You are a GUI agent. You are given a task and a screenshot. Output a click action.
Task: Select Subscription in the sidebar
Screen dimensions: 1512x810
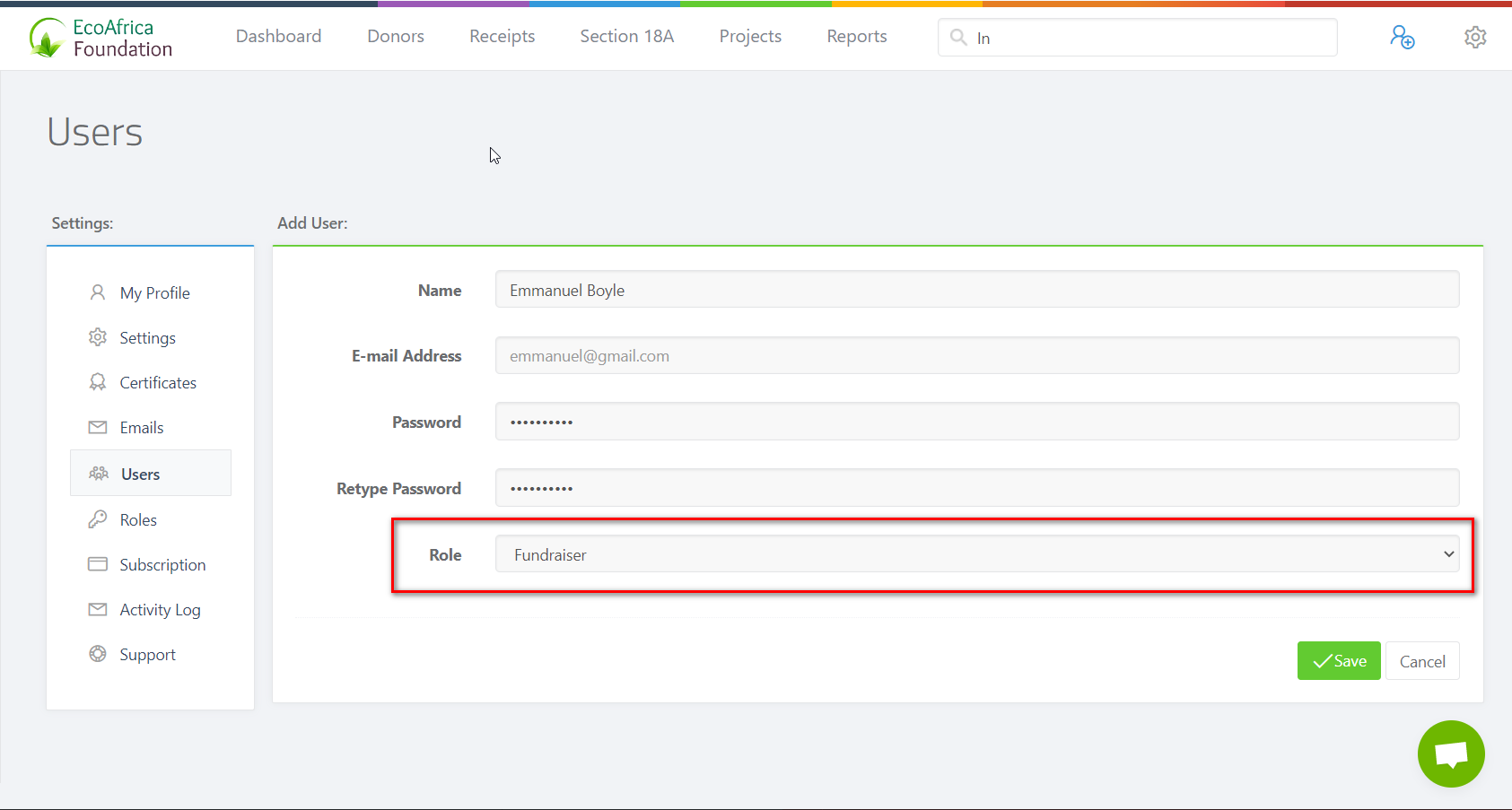162,565
